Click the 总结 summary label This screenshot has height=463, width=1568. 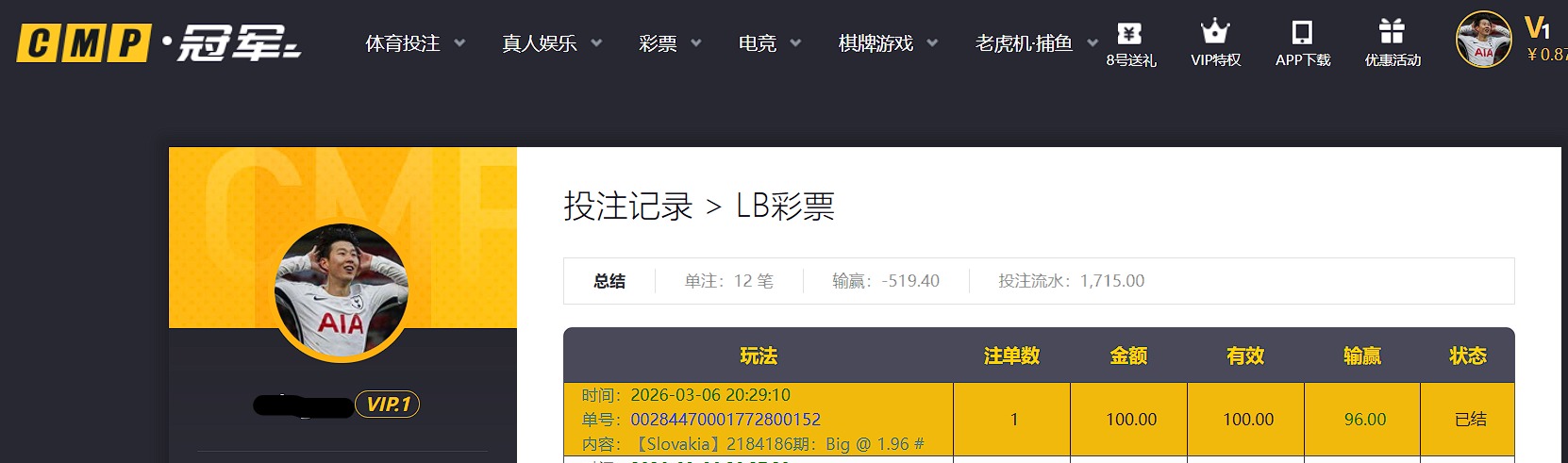tap(609, 281)
